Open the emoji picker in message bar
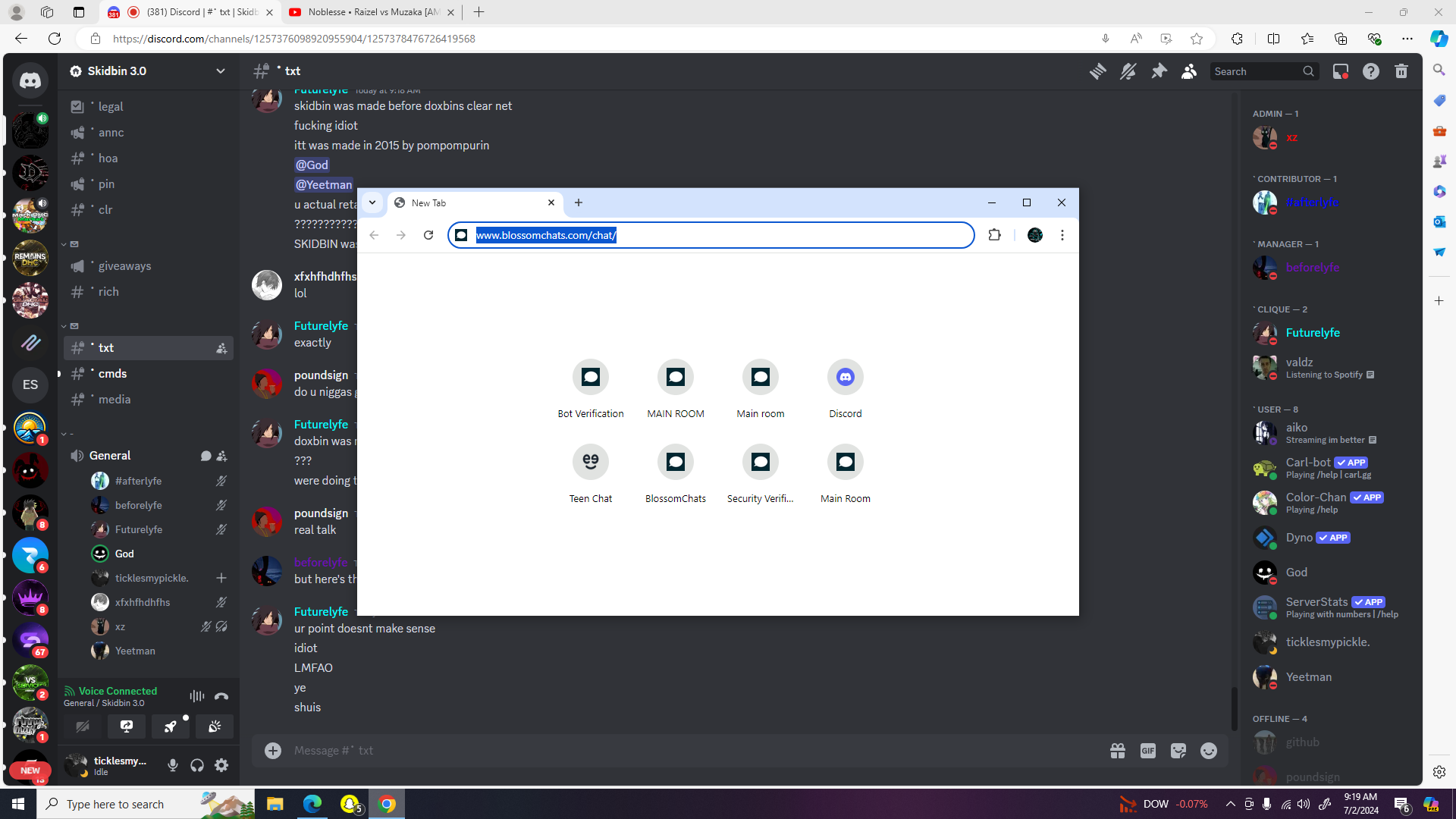The height and width of the screenshot is (819, 1456). [x=1209, y=751]
